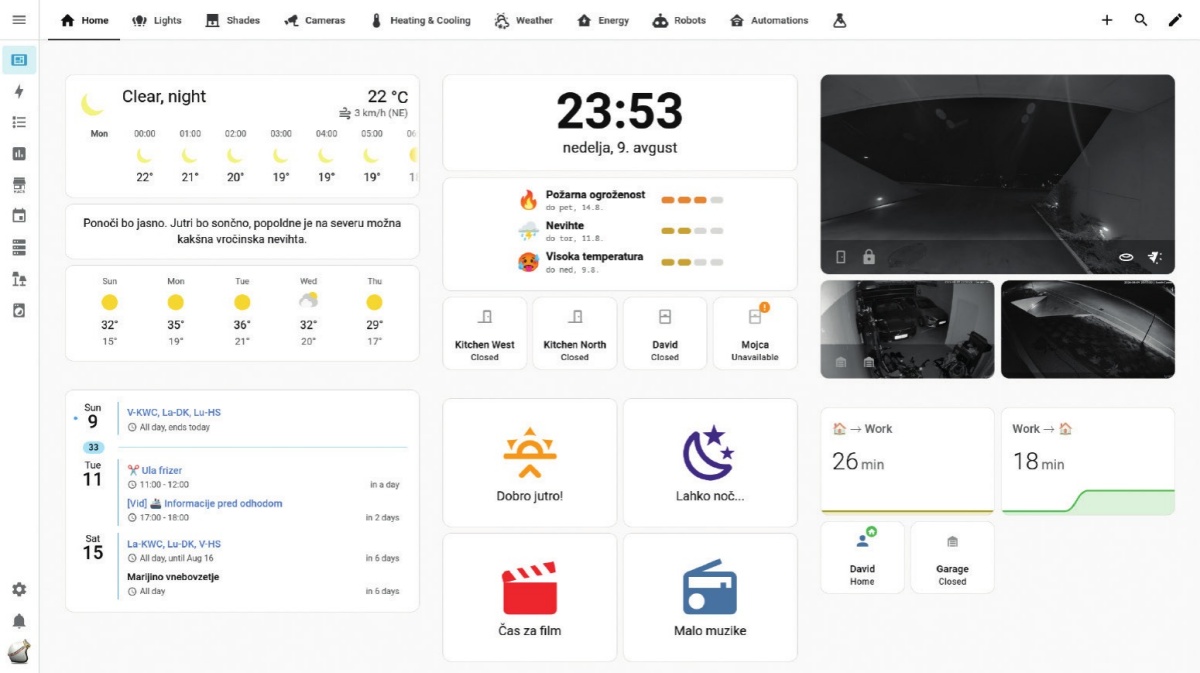Open the David Home person tile
Image resolution: width=1200 pixels, height=673 pixels.
click(x=862, y=557)
